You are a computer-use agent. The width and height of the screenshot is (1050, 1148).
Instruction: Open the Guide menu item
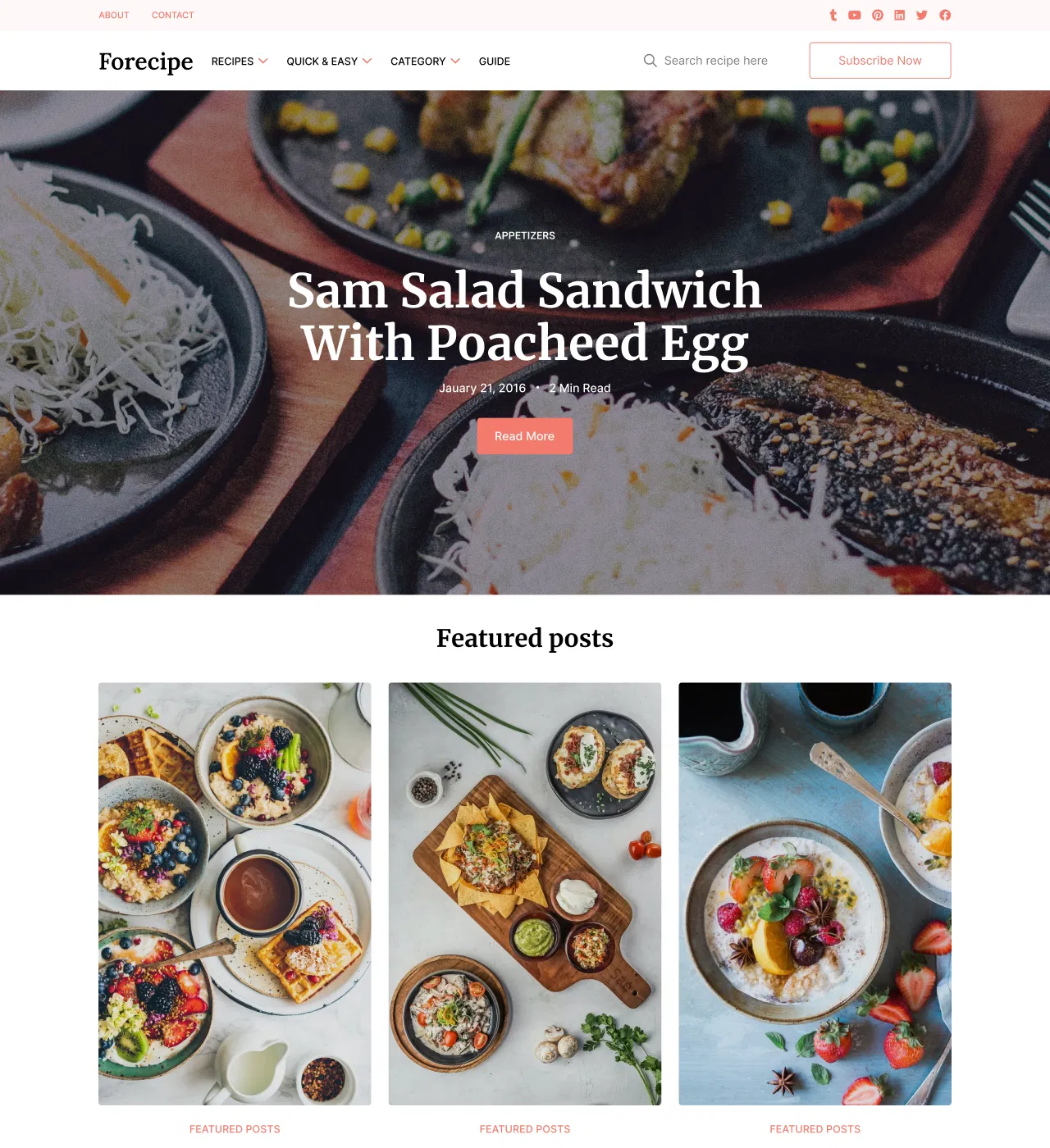click(x=495, y=61)
